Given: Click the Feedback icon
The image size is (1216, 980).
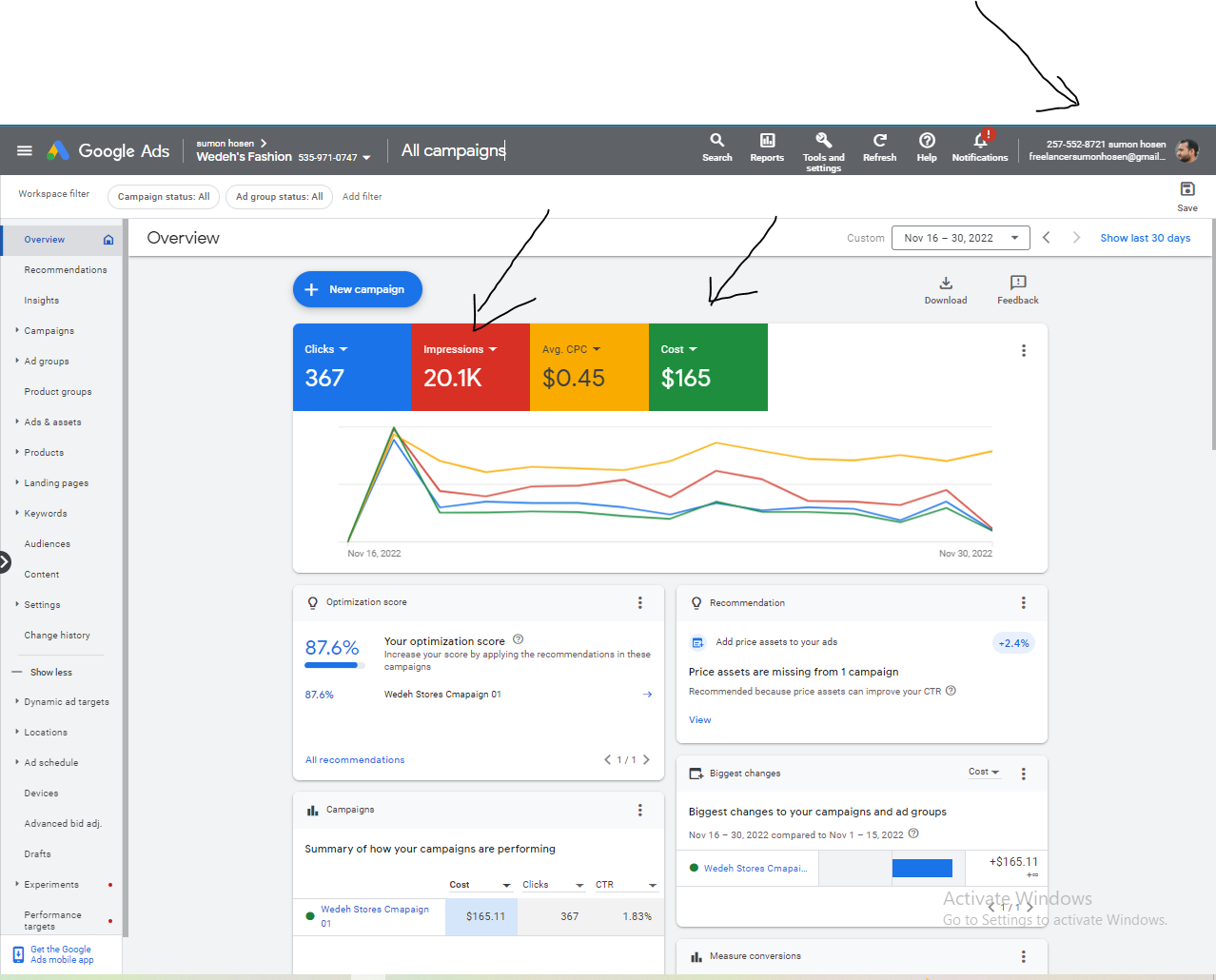Looking at the screenshot, I should pos(1017,284).
